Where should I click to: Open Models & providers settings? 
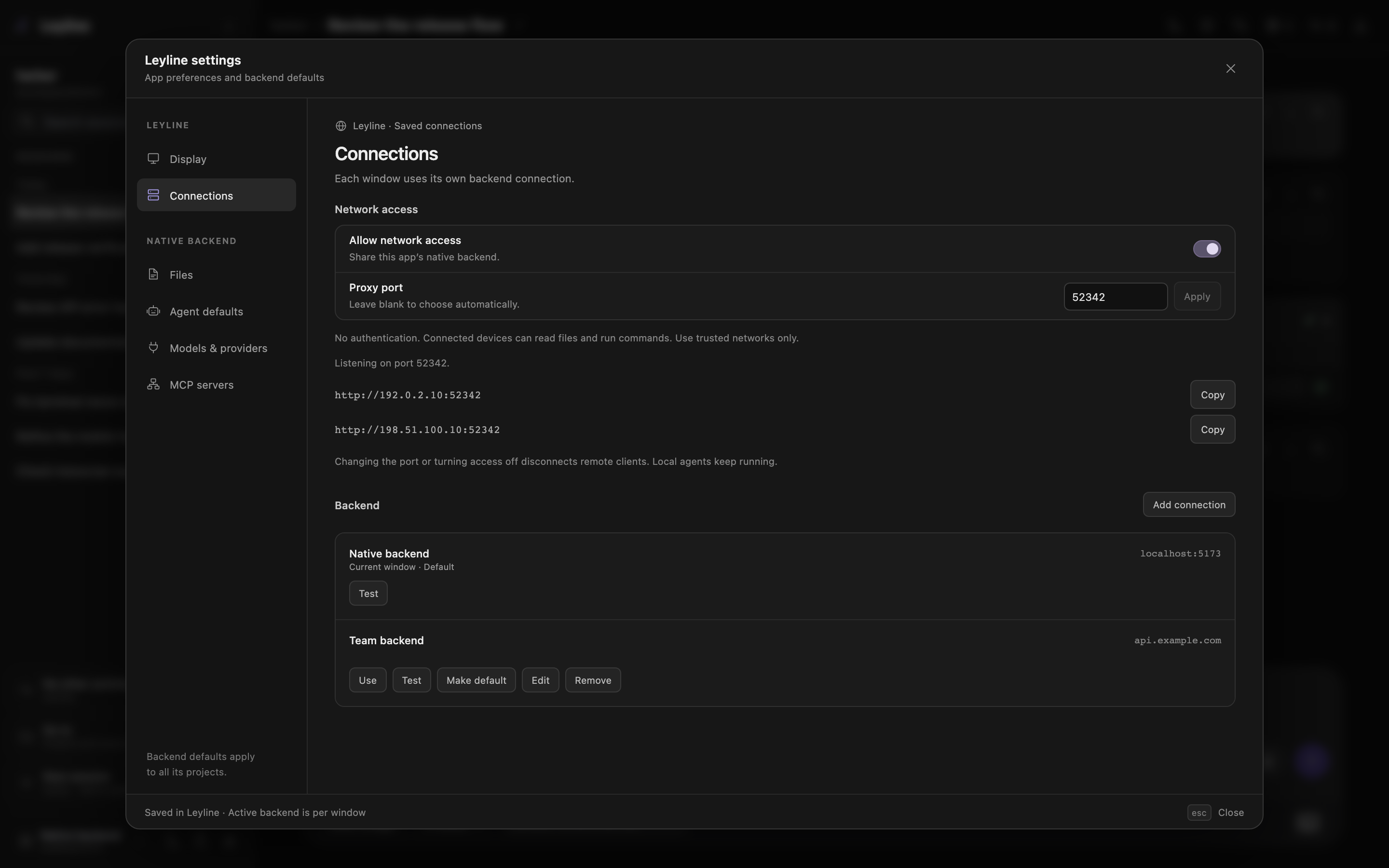click(217, 348)
